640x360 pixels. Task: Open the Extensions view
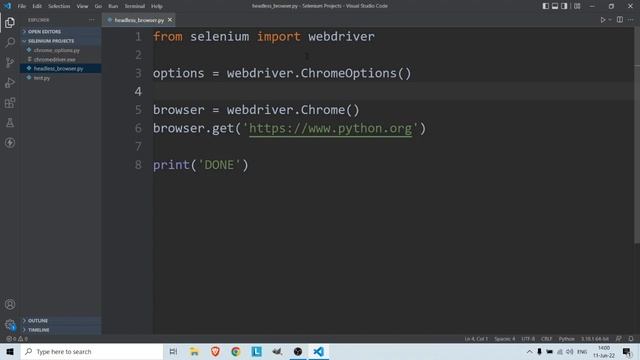(10, 102)
